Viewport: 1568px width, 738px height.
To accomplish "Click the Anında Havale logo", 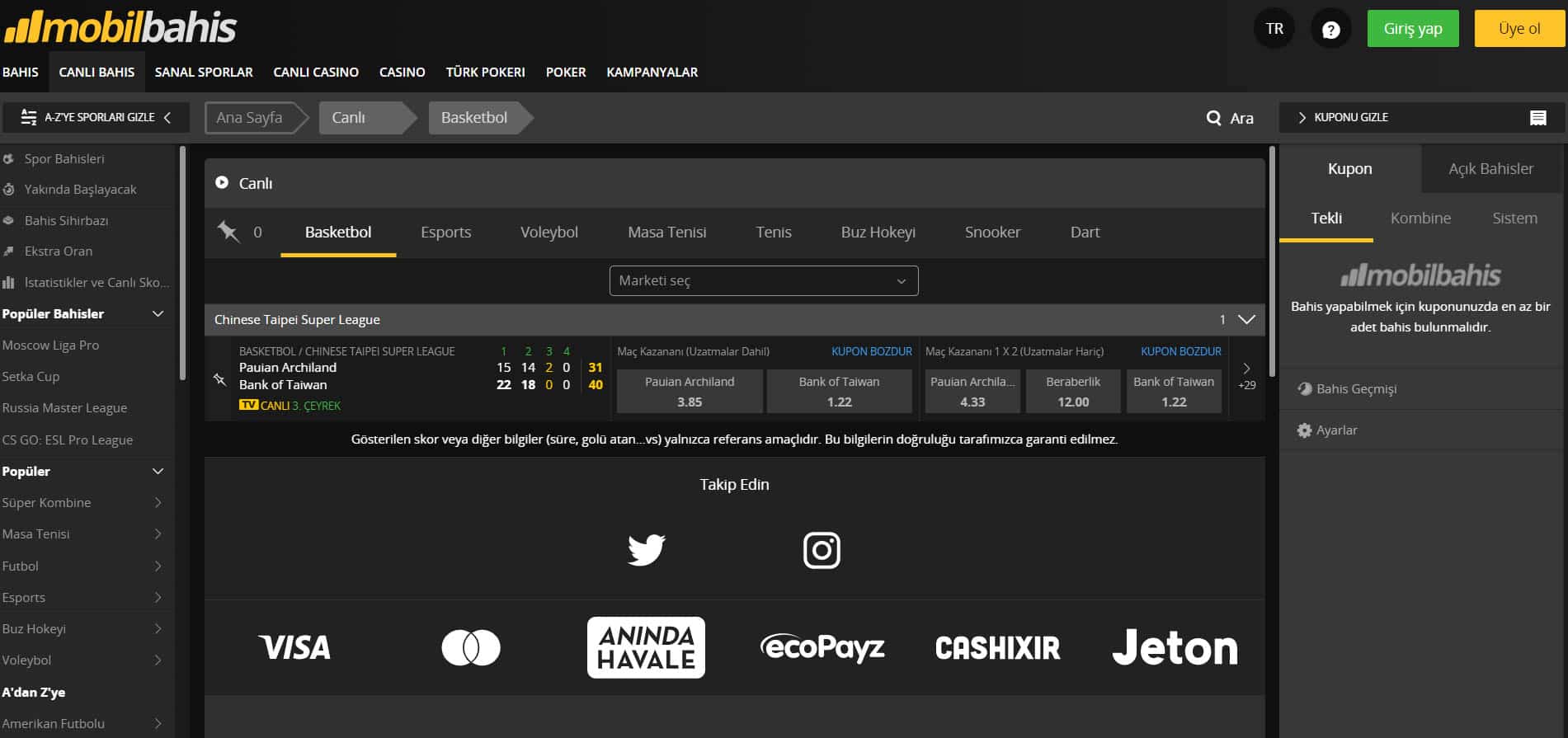I will tap(646, 647).
